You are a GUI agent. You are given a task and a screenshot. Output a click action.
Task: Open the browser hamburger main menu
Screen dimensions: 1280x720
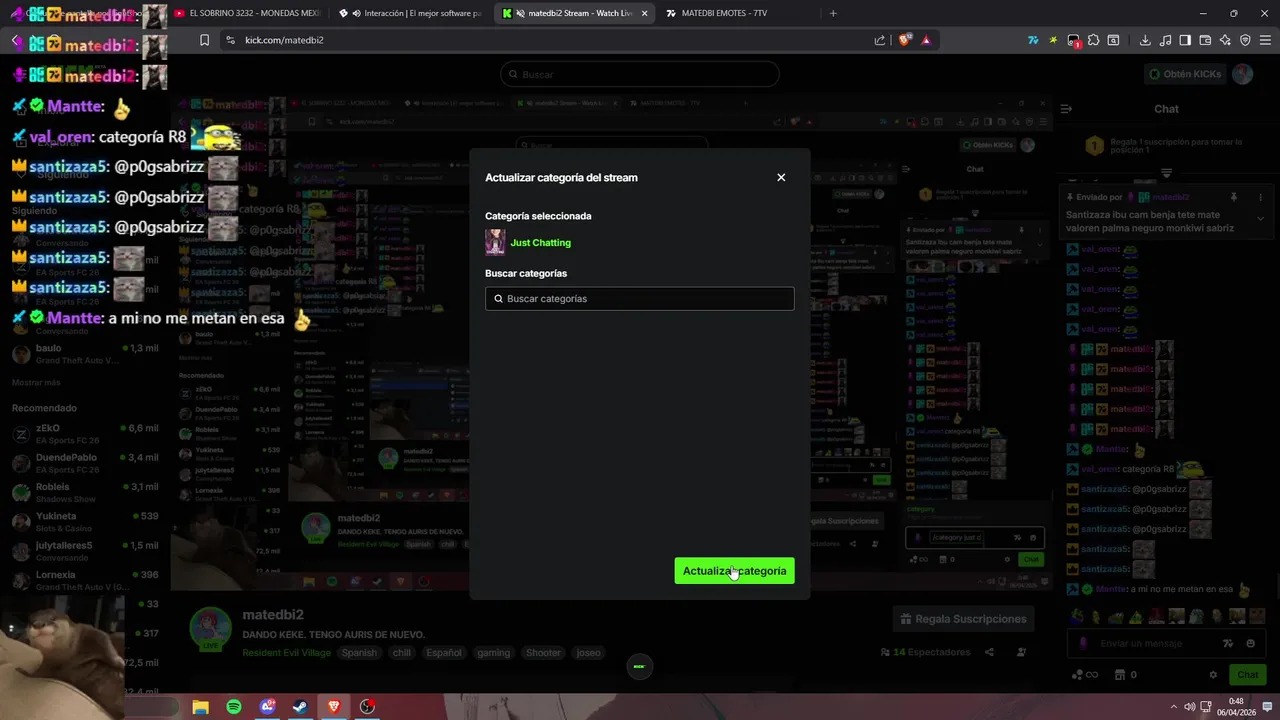(1265, 40)
